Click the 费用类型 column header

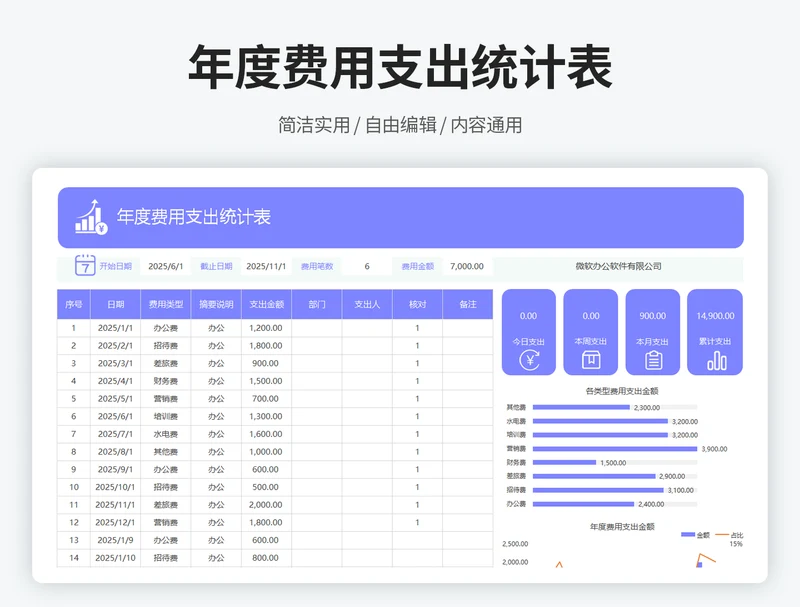166,305
